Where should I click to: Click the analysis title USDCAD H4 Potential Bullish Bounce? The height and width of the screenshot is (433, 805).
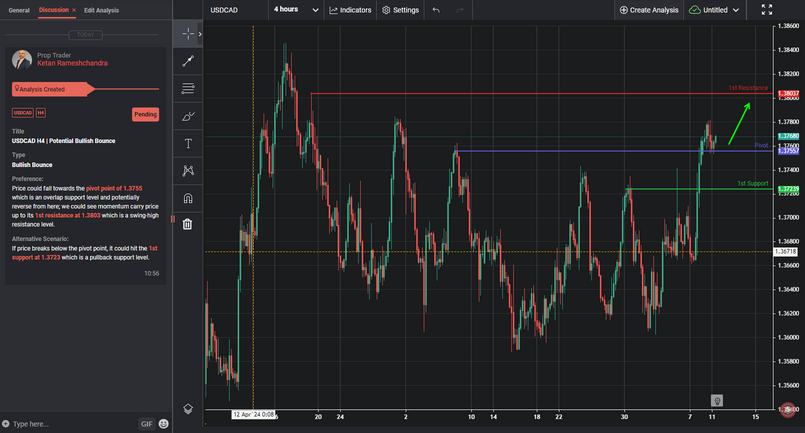pos(64,141)
